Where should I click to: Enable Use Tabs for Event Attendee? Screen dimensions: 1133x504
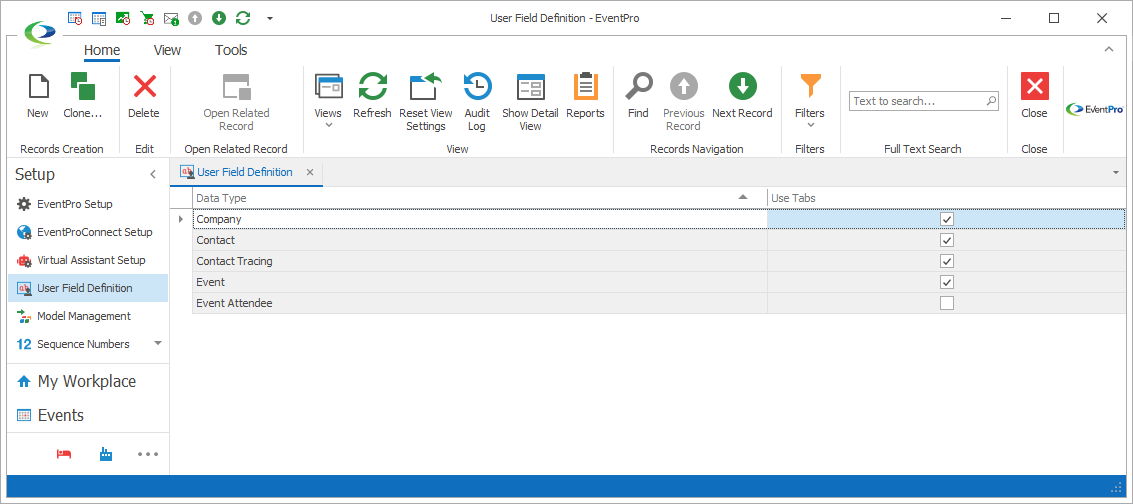(947, 303)
